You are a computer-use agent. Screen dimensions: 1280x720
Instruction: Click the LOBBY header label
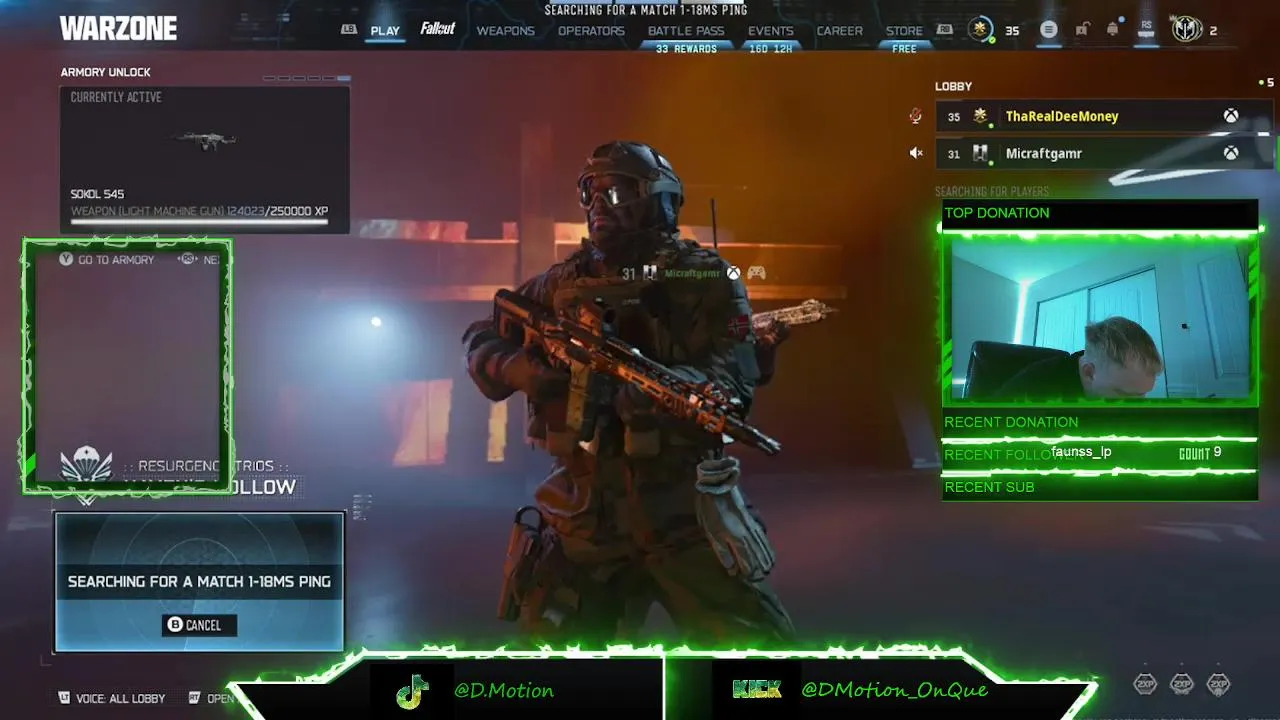point(953,87)
